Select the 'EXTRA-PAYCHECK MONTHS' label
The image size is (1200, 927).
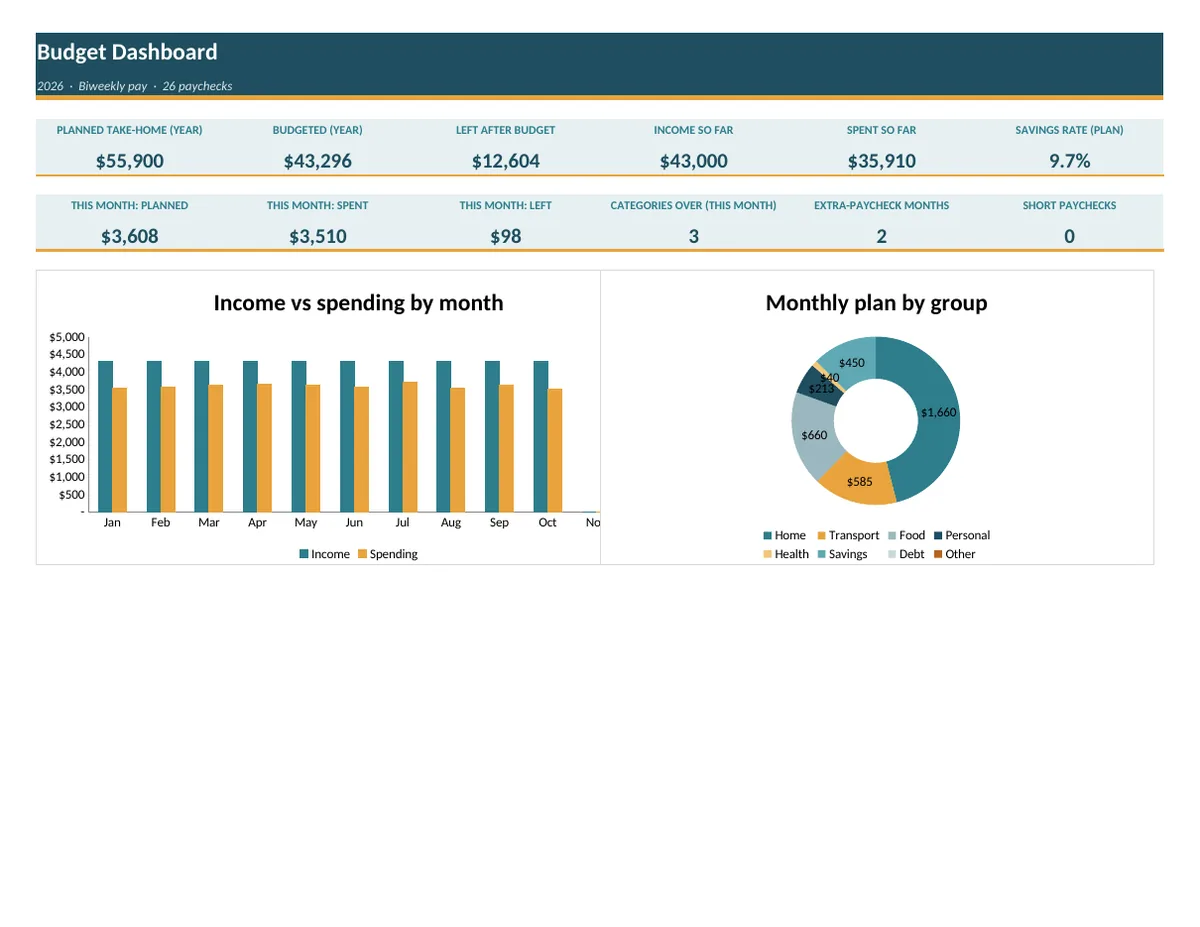(881, 205)
